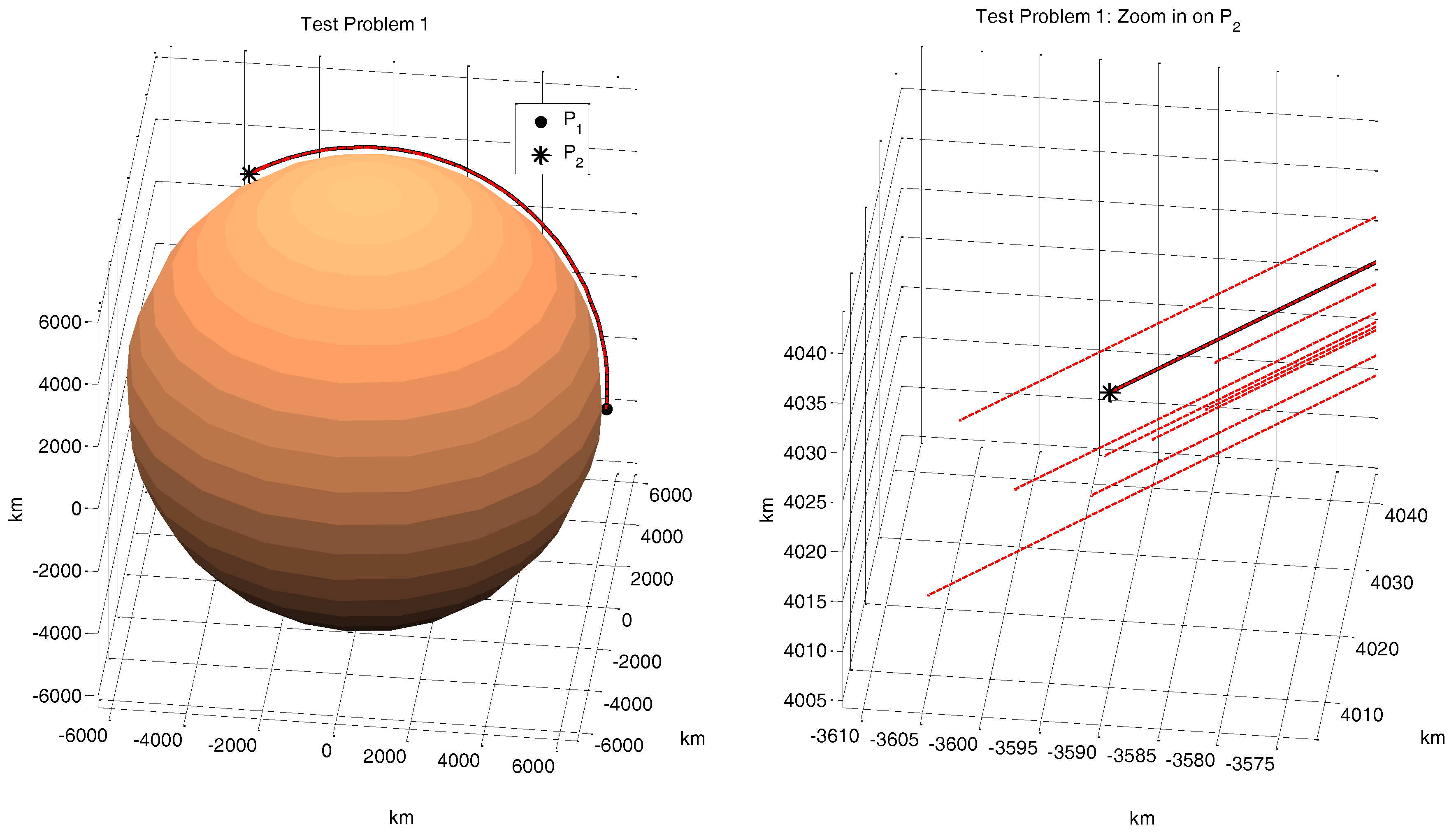Screen dimensions: 1456x834
Task: Select the P1 text label in the legend
Action: tap(573, 122)
